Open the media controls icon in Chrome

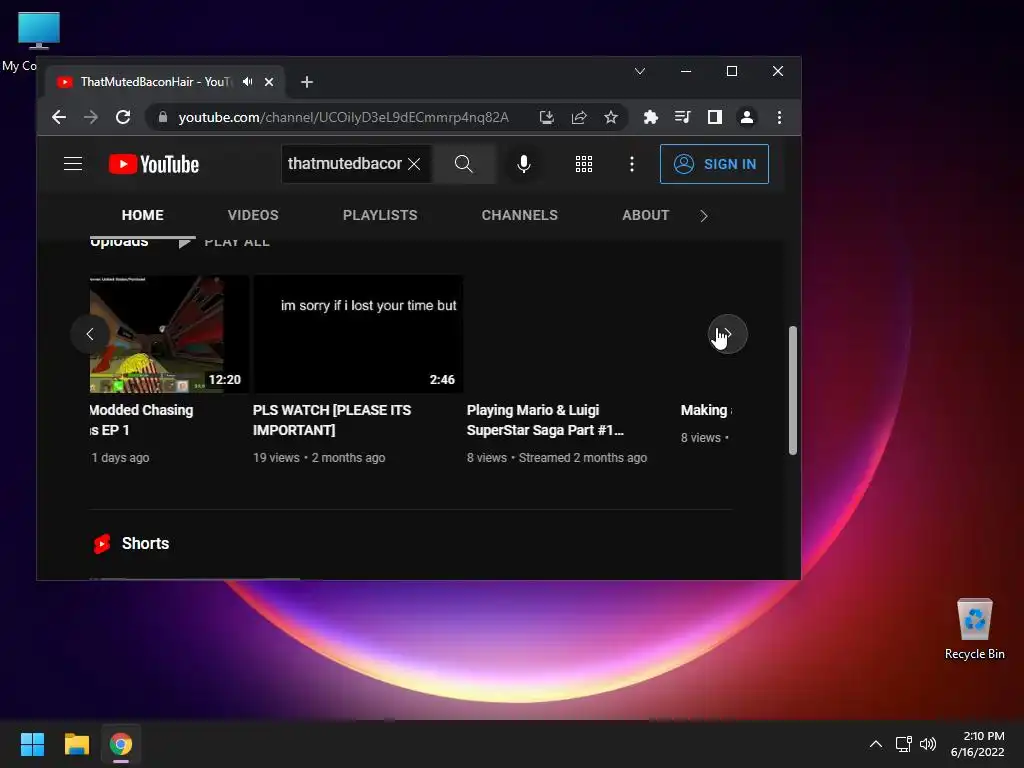pos(682,117)
